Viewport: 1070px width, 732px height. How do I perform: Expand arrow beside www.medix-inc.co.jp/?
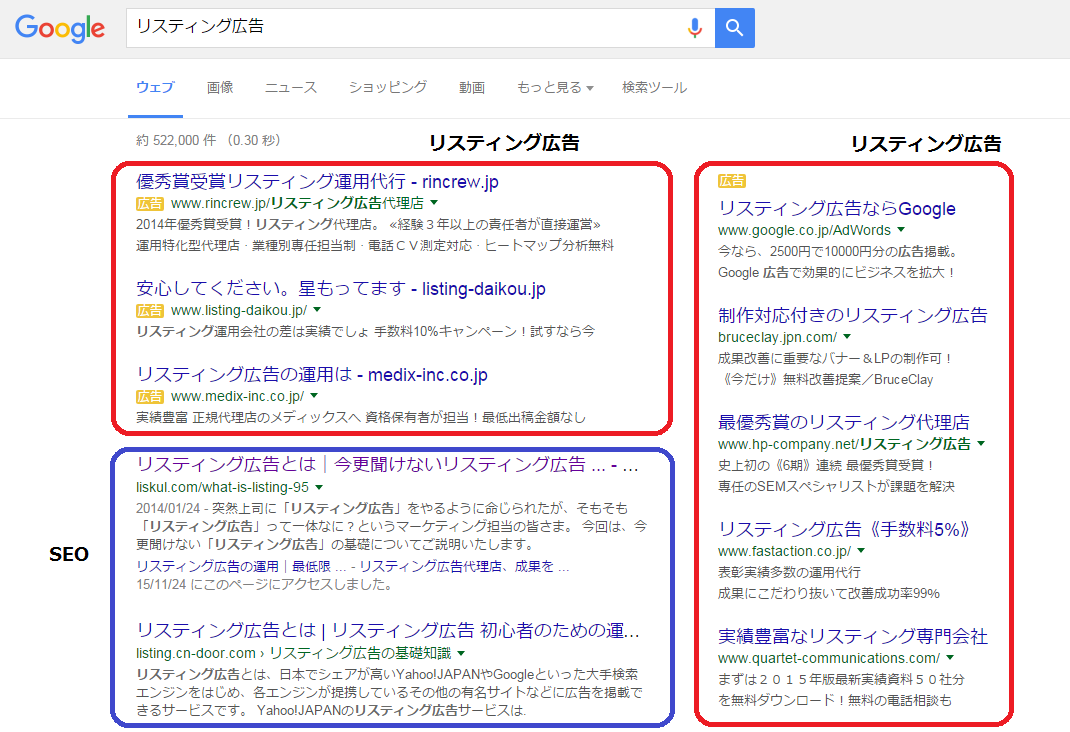[314, 396]
